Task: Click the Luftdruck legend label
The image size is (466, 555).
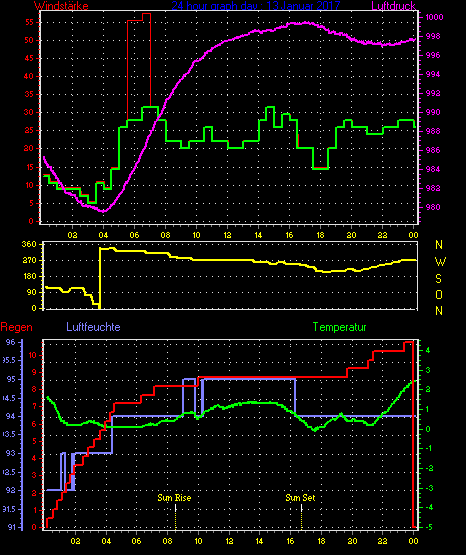Action: (x=393, y=5)
